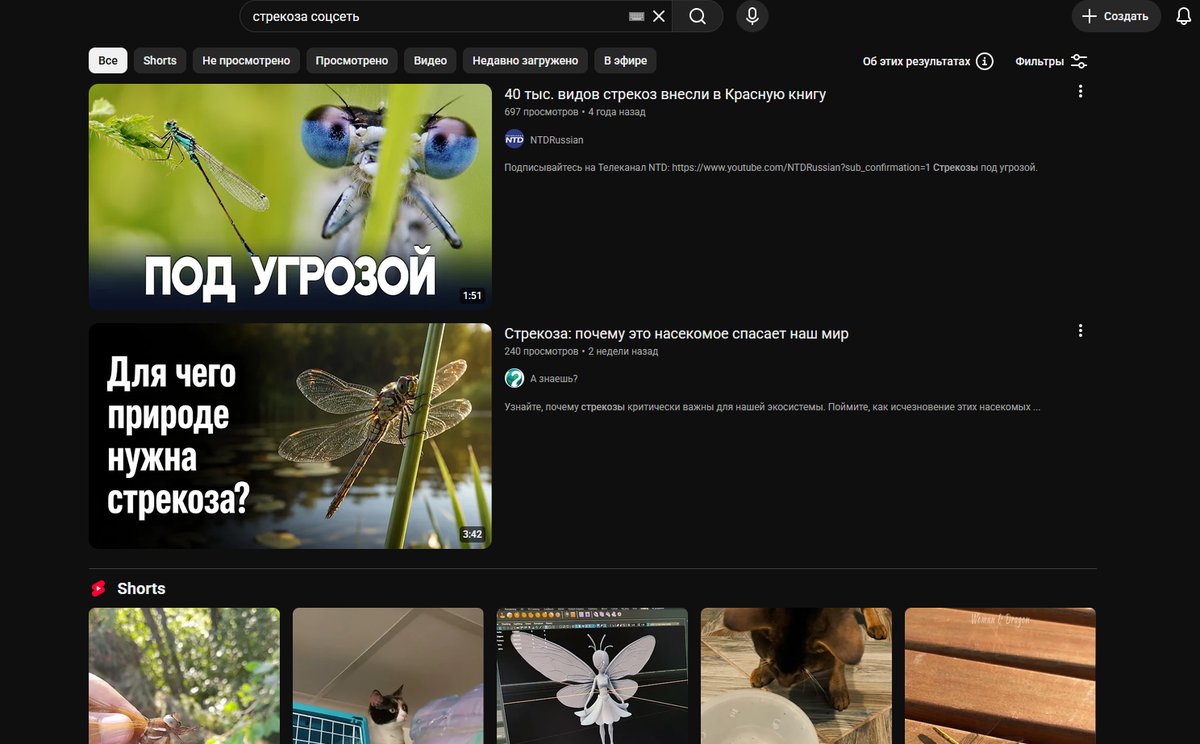The image size is (1200, 744).
Task: Open the Short with the 3D fairy model
Action: pos(592,676)
